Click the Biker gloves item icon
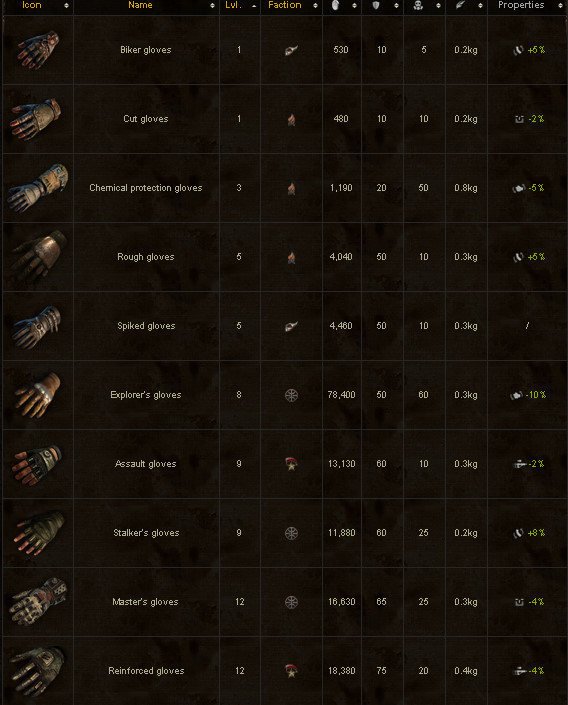 coord(39,50)
